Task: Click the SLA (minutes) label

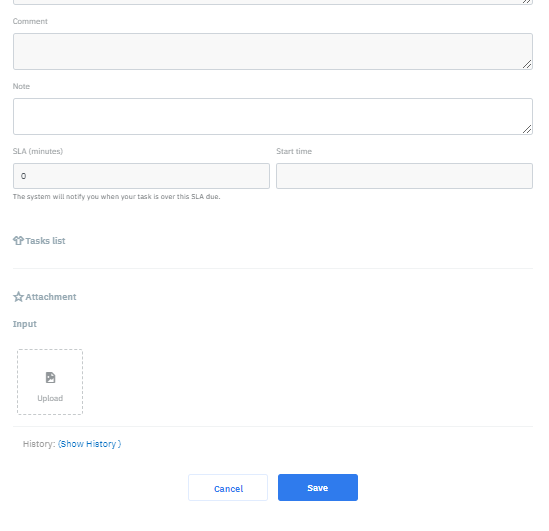Action: 38,151
